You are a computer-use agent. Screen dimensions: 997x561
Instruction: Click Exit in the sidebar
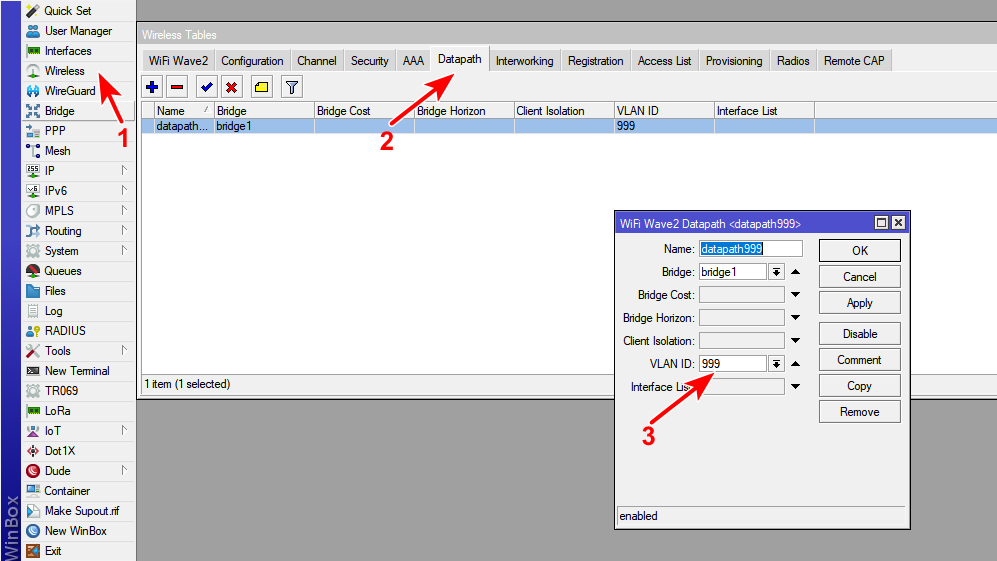pos(79,551)
